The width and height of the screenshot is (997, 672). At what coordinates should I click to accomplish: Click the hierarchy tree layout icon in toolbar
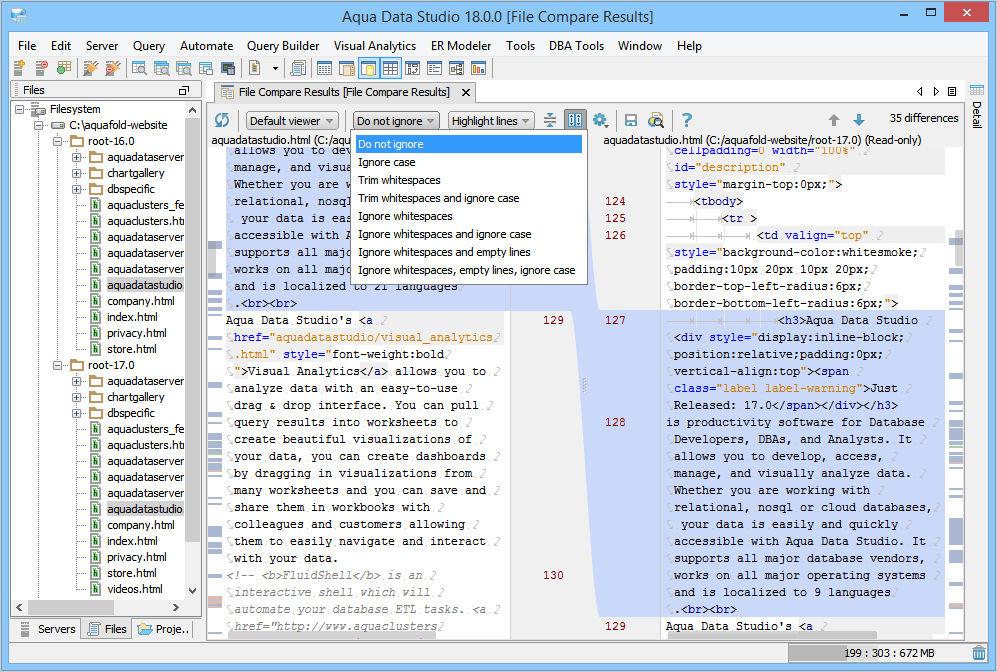pos(456,68)
